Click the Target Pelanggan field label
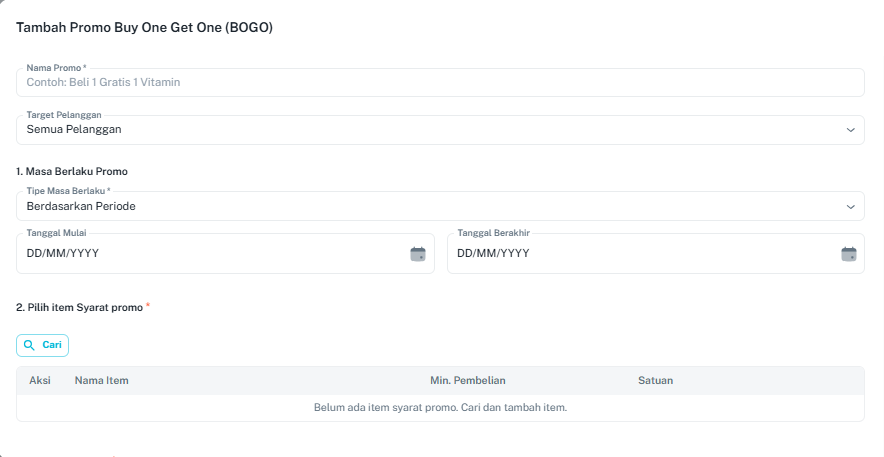884x457 pixels. 64,115
